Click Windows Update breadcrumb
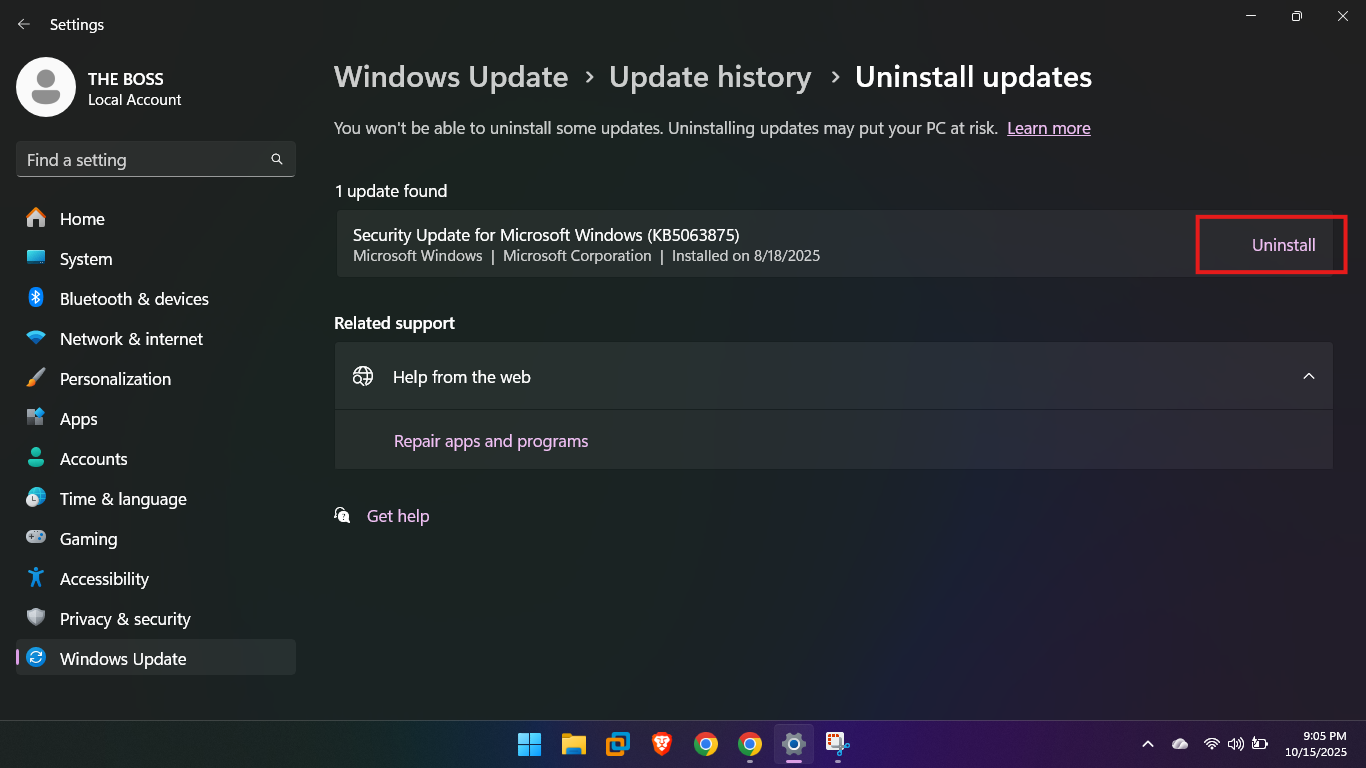The width and height of the screenshot is (1366, 768). point(451,77)
